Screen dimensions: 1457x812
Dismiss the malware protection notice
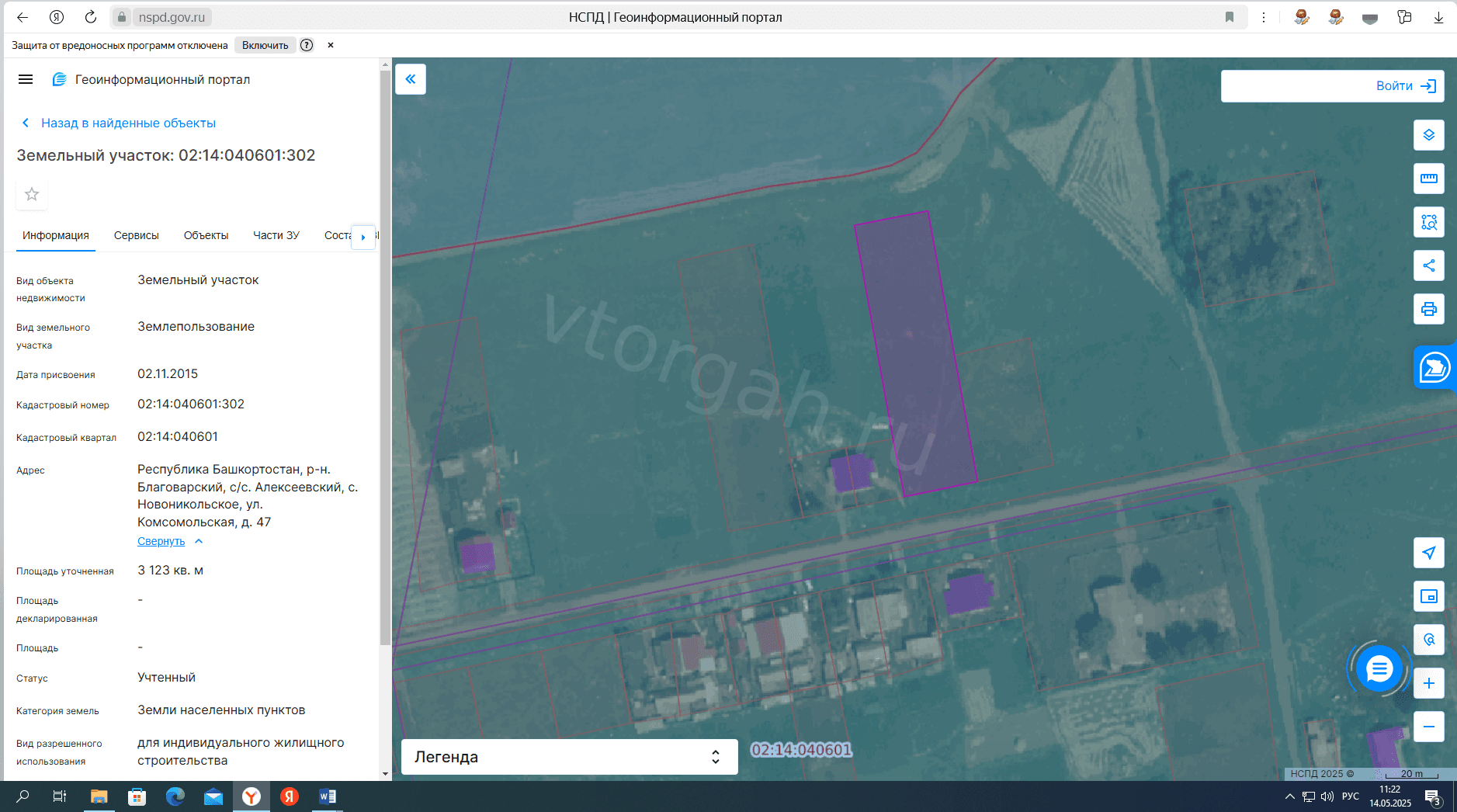[x=331, y=45]
